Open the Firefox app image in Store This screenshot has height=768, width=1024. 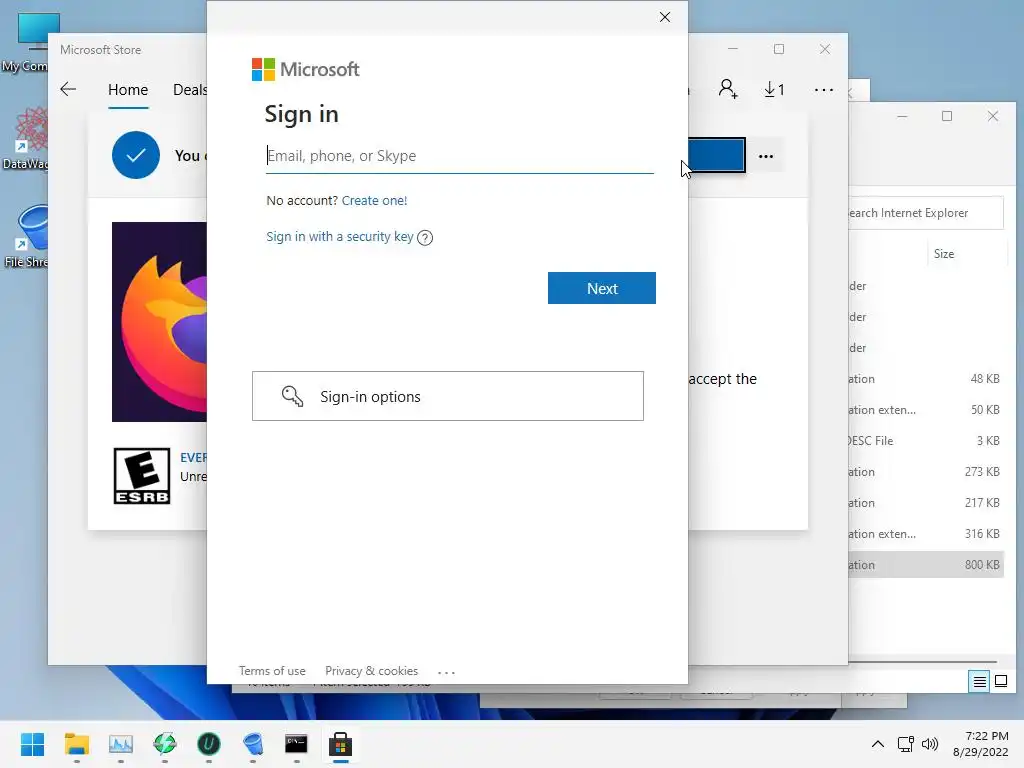click(x=159, y=322)
